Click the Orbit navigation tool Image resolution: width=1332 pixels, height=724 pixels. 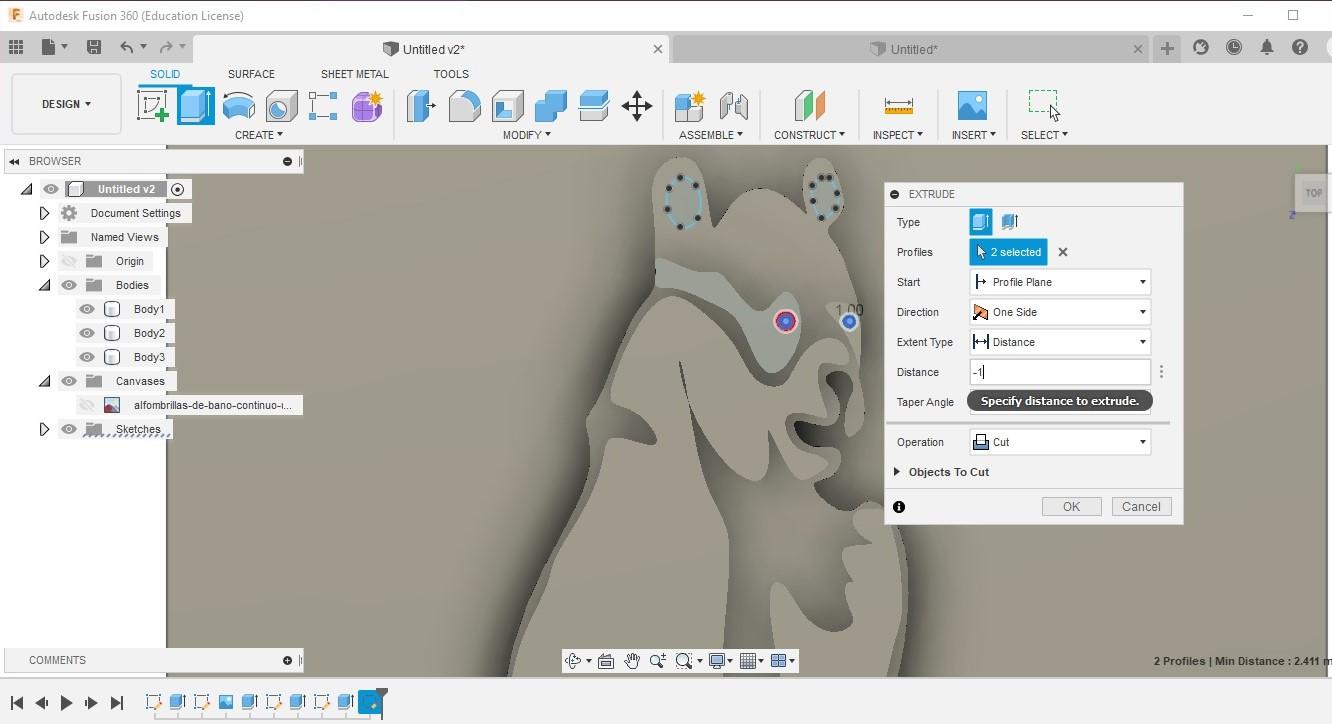[x=574, y=660]
